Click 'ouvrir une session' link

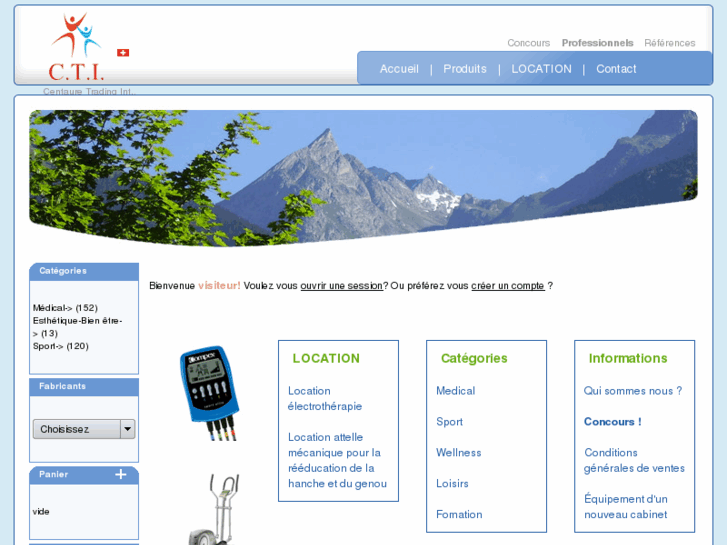tap(342, 286)
